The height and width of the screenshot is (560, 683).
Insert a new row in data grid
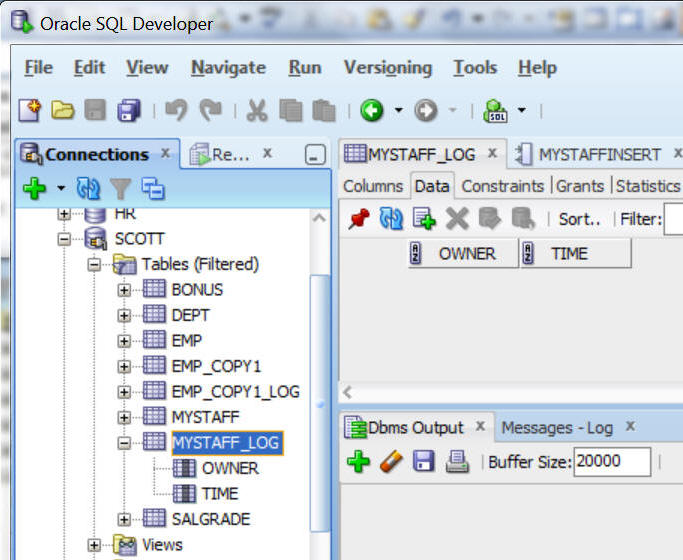(424, 219)
